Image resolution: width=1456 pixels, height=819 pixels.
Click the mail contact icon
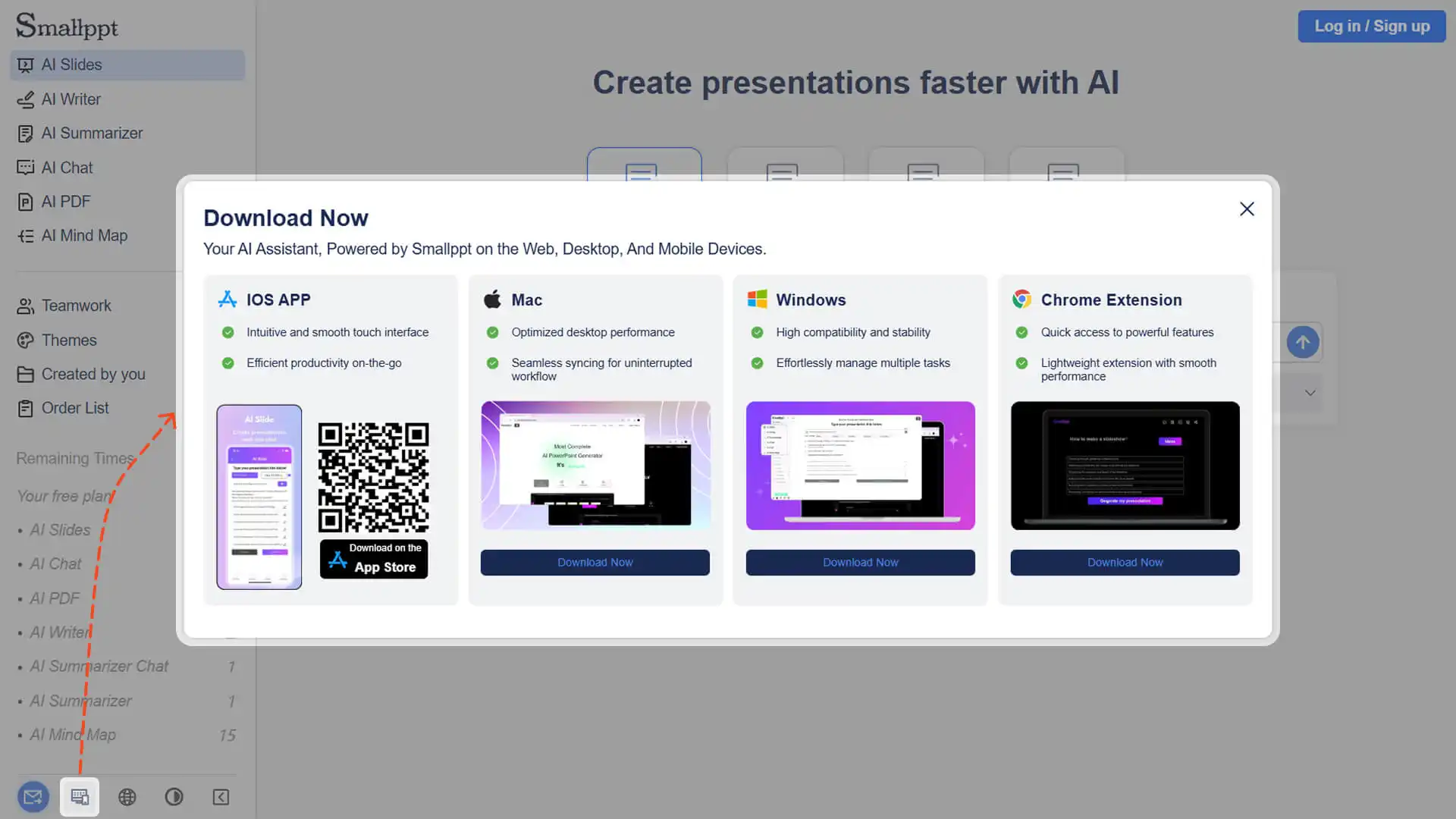33,797
